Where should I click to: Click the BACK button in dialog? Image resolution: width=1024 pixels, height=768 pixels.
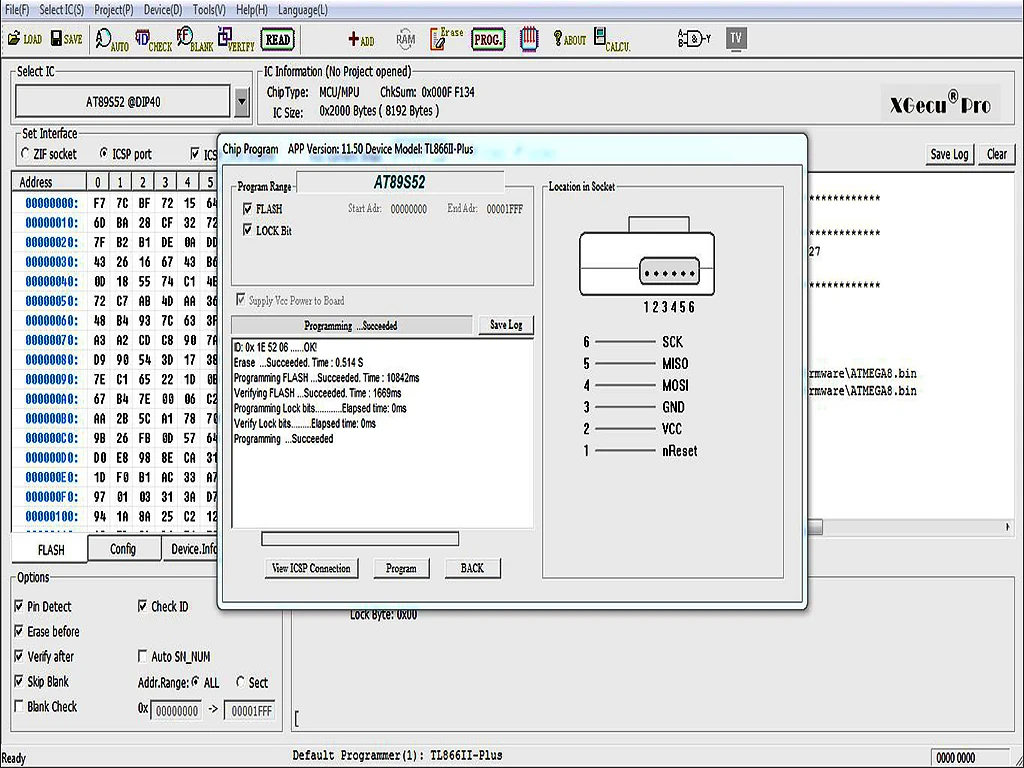point(472,568)
